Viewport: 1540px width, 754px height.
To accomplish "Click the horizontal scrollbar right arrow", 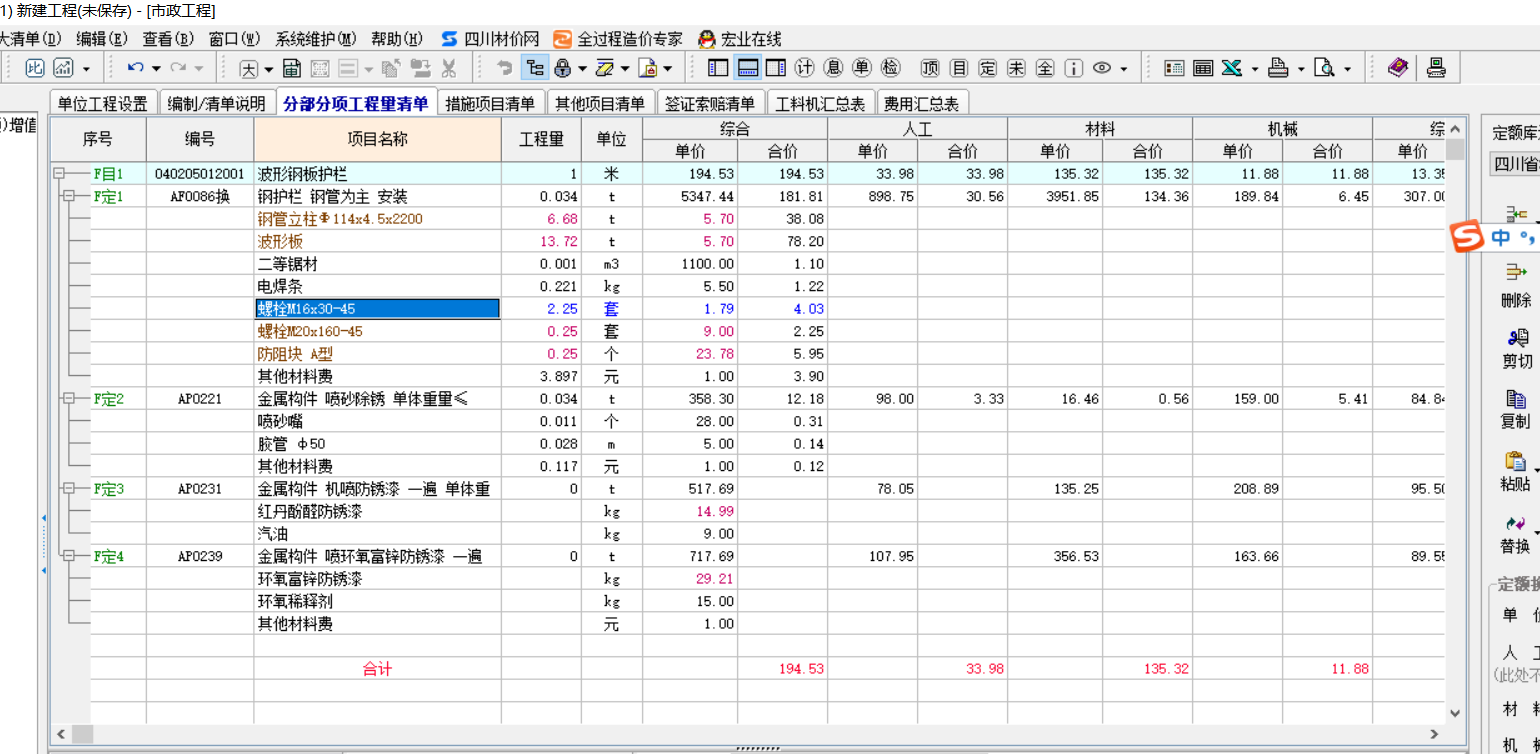I will click(x=1435, y=734).
